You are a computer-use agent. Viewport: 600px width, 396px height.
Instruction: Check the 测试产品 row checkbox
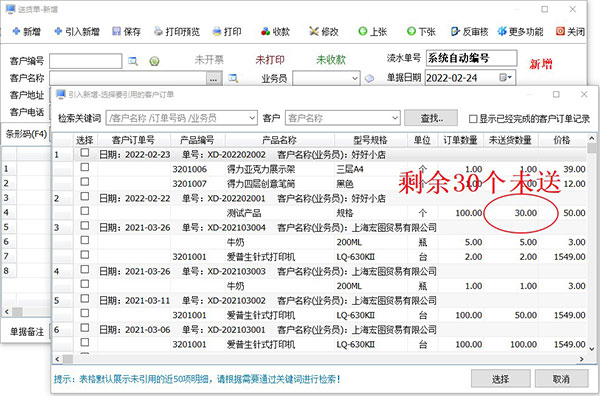(85, 211)
